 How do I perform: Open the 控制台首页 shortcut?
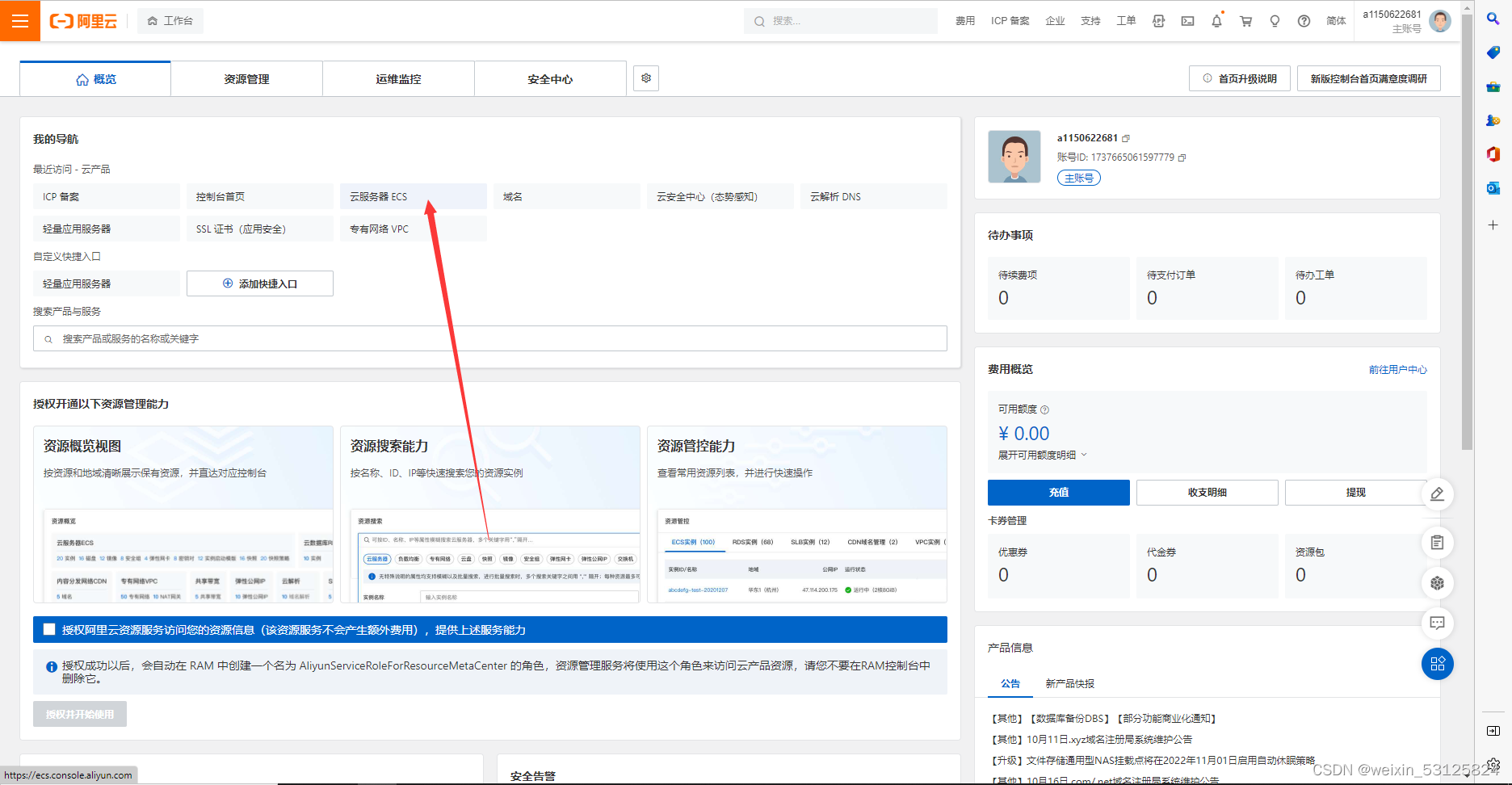[x=259, y=196]
